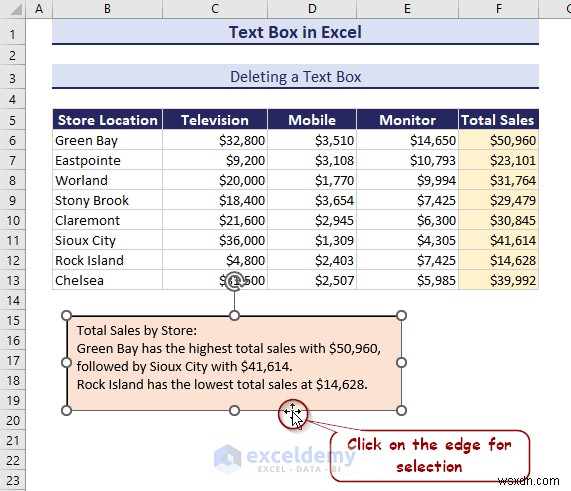
Task: Select the 'Eastpointe' cell
Action: click(107, 160)
